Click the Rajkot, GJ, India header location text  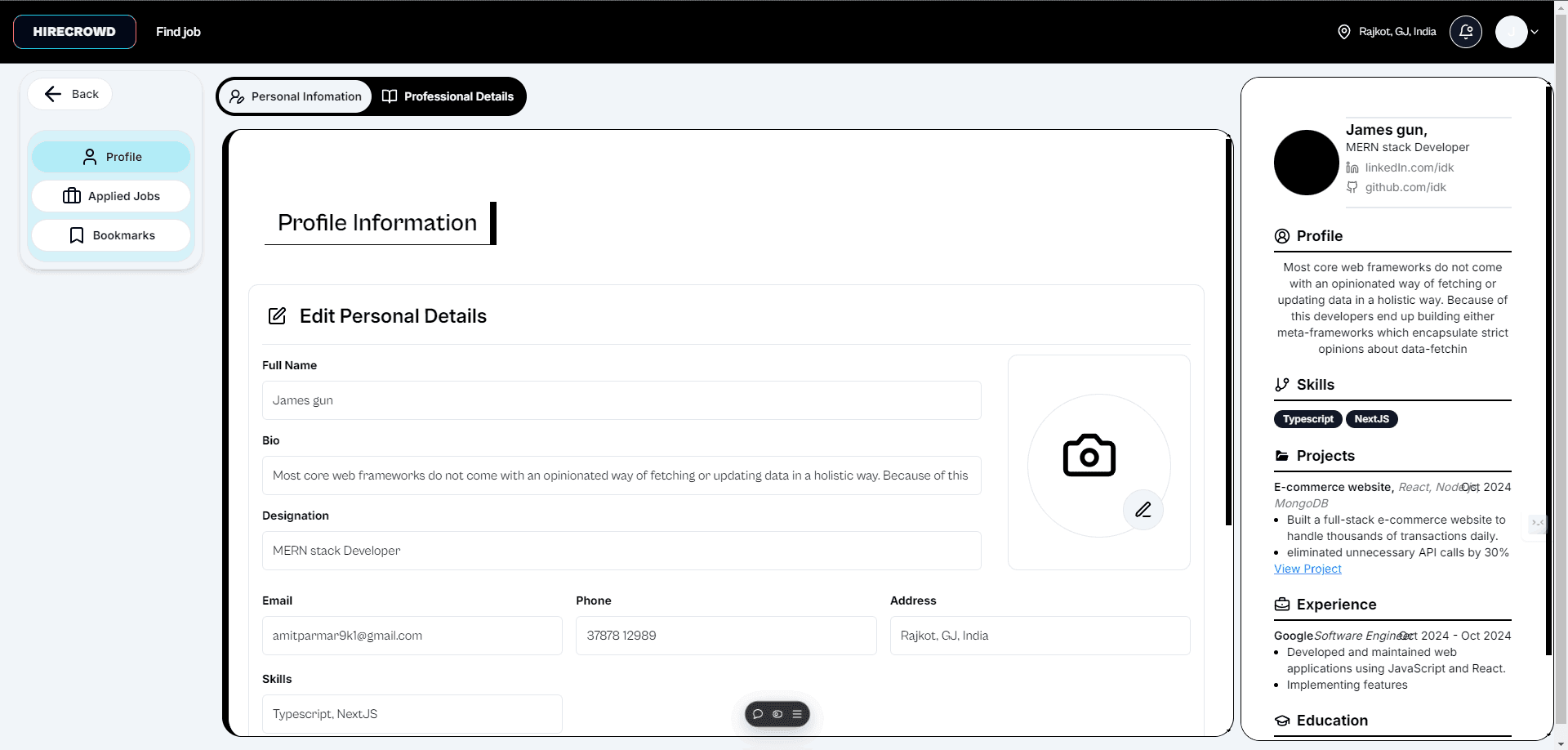1397,32
